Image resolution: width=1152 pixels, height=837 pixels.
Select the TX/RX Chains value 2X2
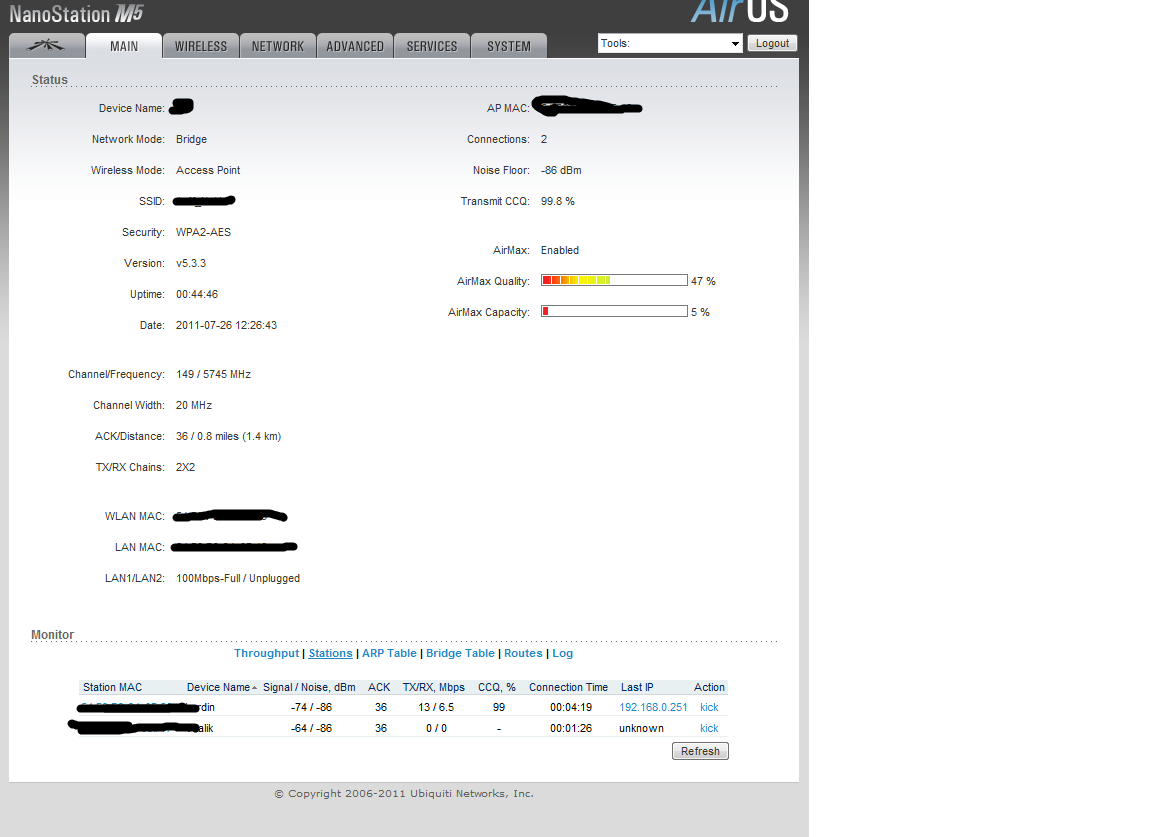[x=185, y=467]
